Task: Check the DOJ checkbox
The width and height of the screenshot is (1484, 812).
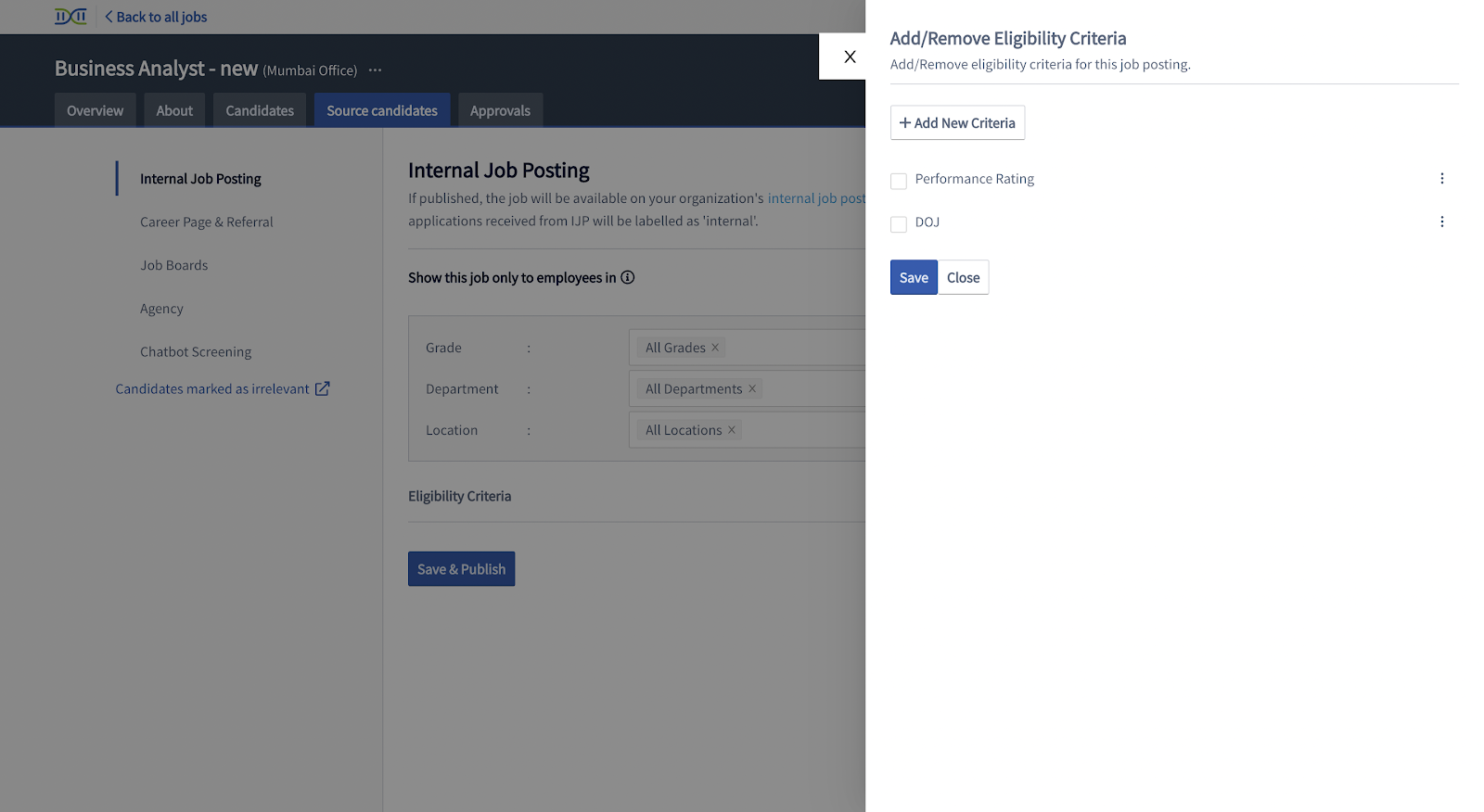Action: [899, 224]
